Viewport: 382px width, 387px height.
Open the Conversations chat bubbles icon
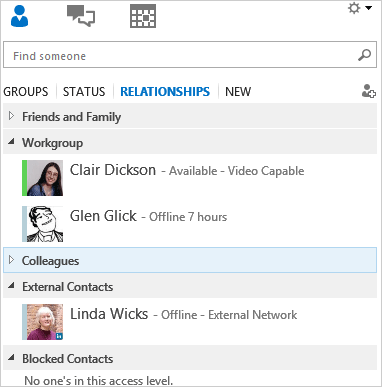point(81,16)
